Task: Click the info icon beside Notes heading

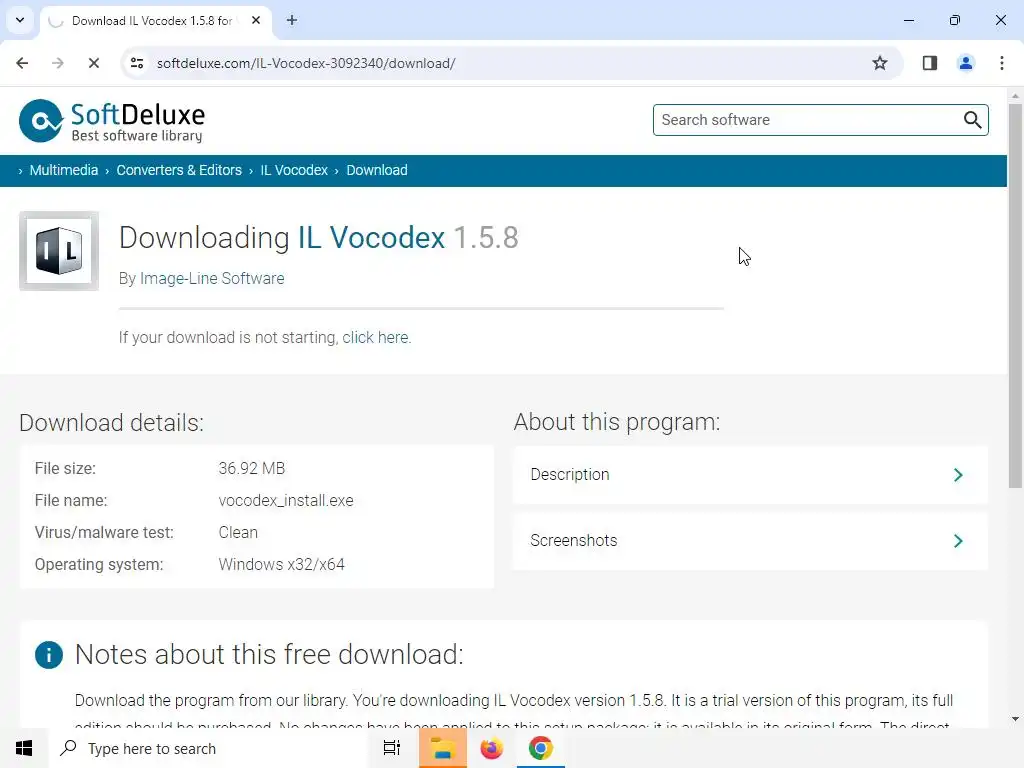Action: click(49, 654)
